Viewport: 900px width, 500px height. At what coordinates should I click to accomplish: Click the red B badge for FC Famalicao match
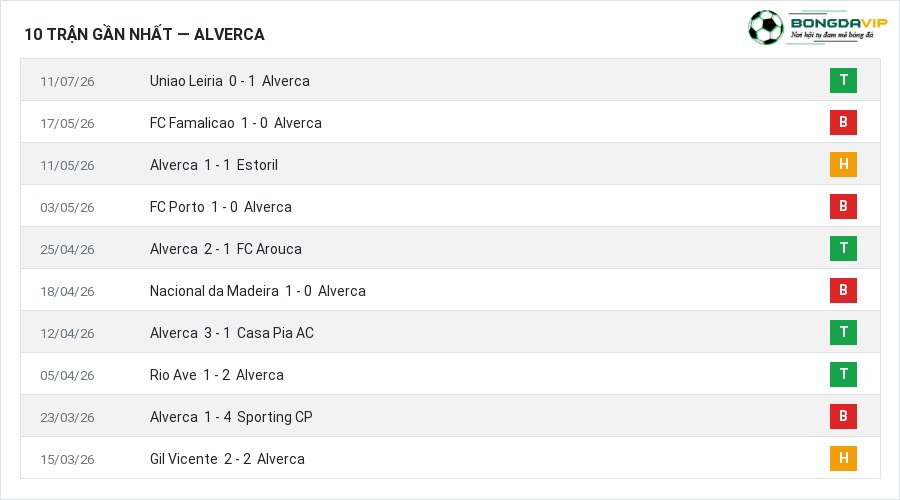pos(843,122)
